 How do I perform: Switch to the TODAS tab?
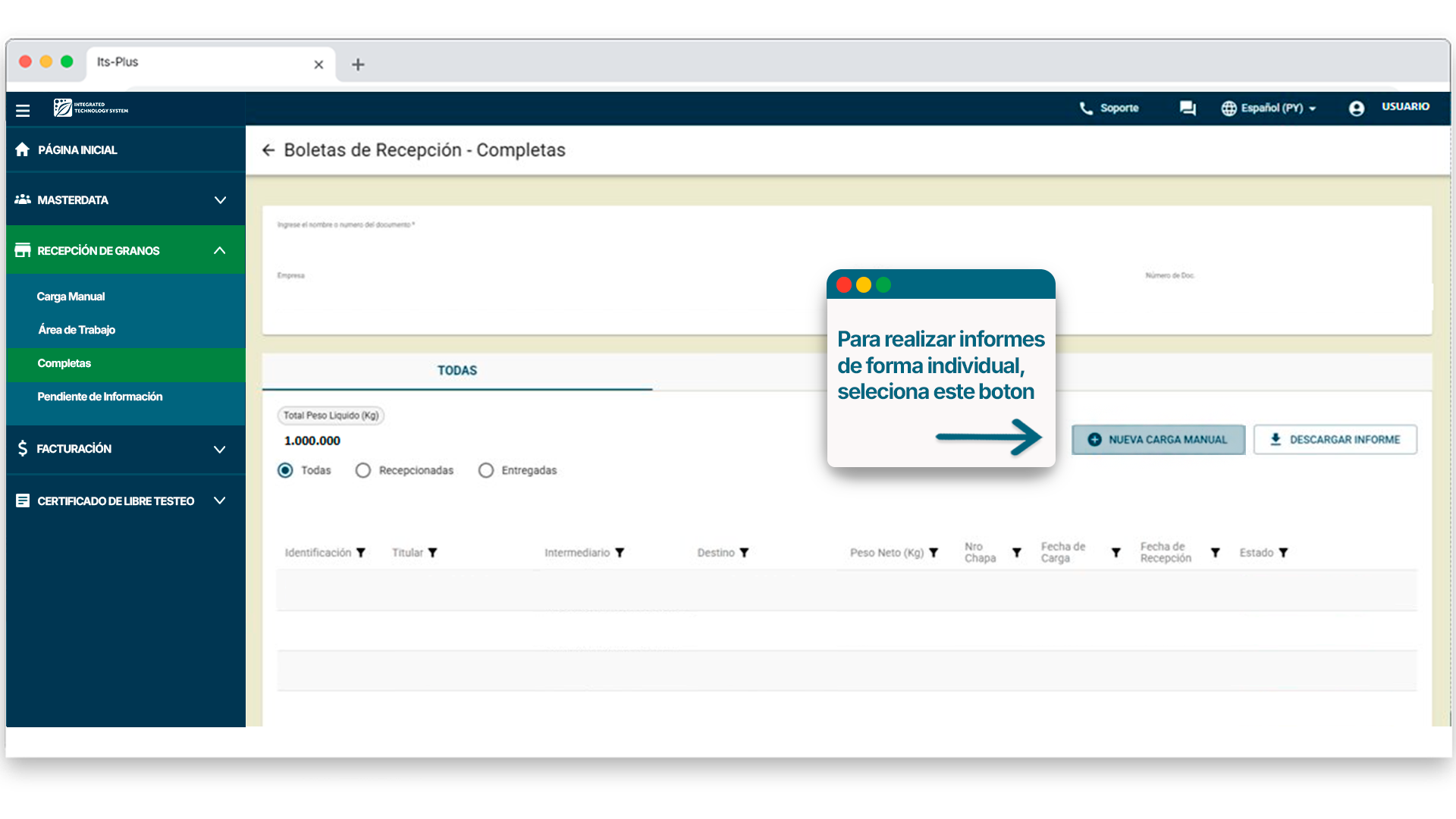click(457, 371)
